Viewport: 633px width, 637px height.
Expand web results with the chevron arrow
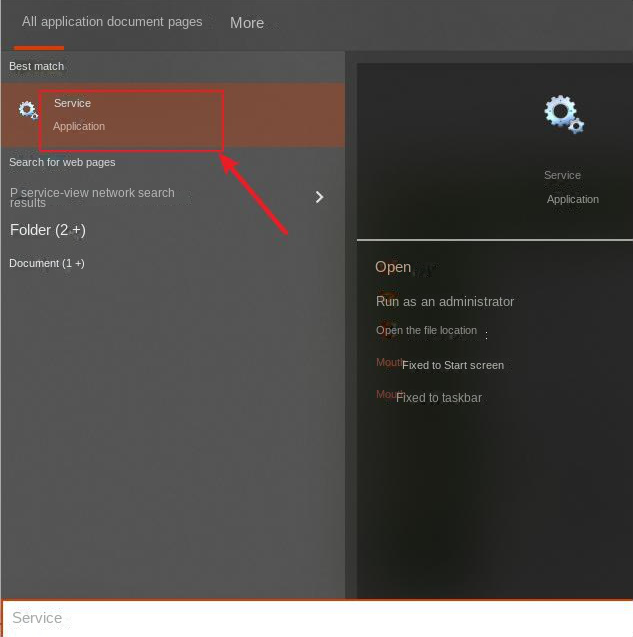click(x=319, y=197)
